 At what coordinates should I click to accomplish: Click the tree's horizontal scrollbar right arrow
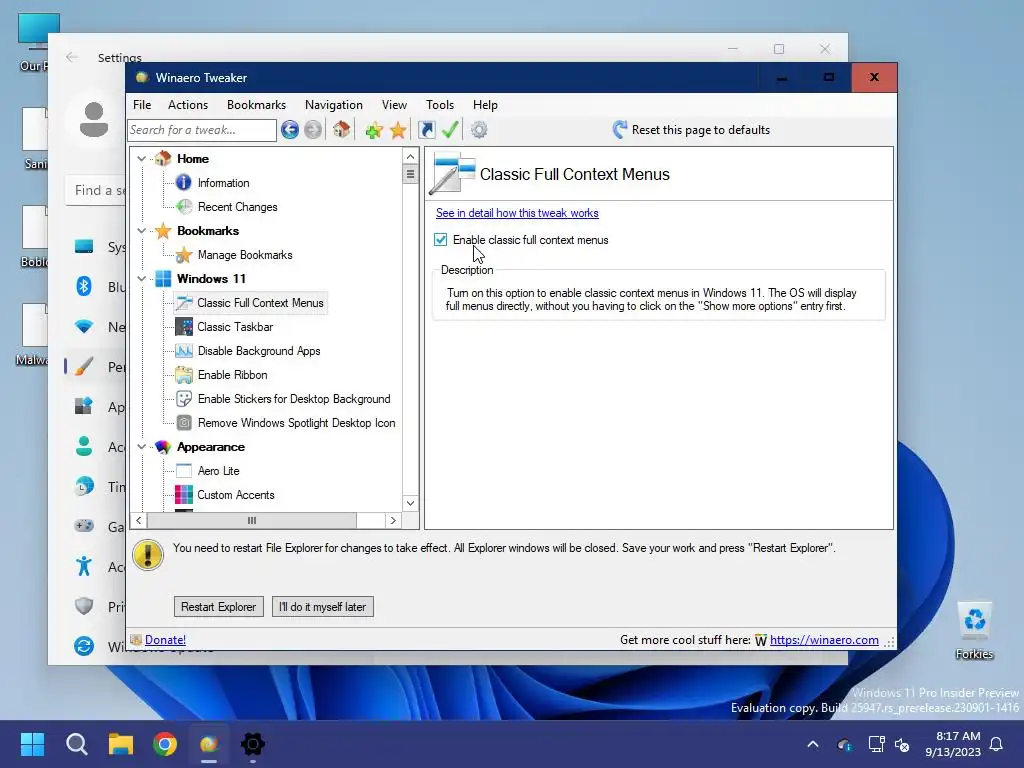point(393,520)
